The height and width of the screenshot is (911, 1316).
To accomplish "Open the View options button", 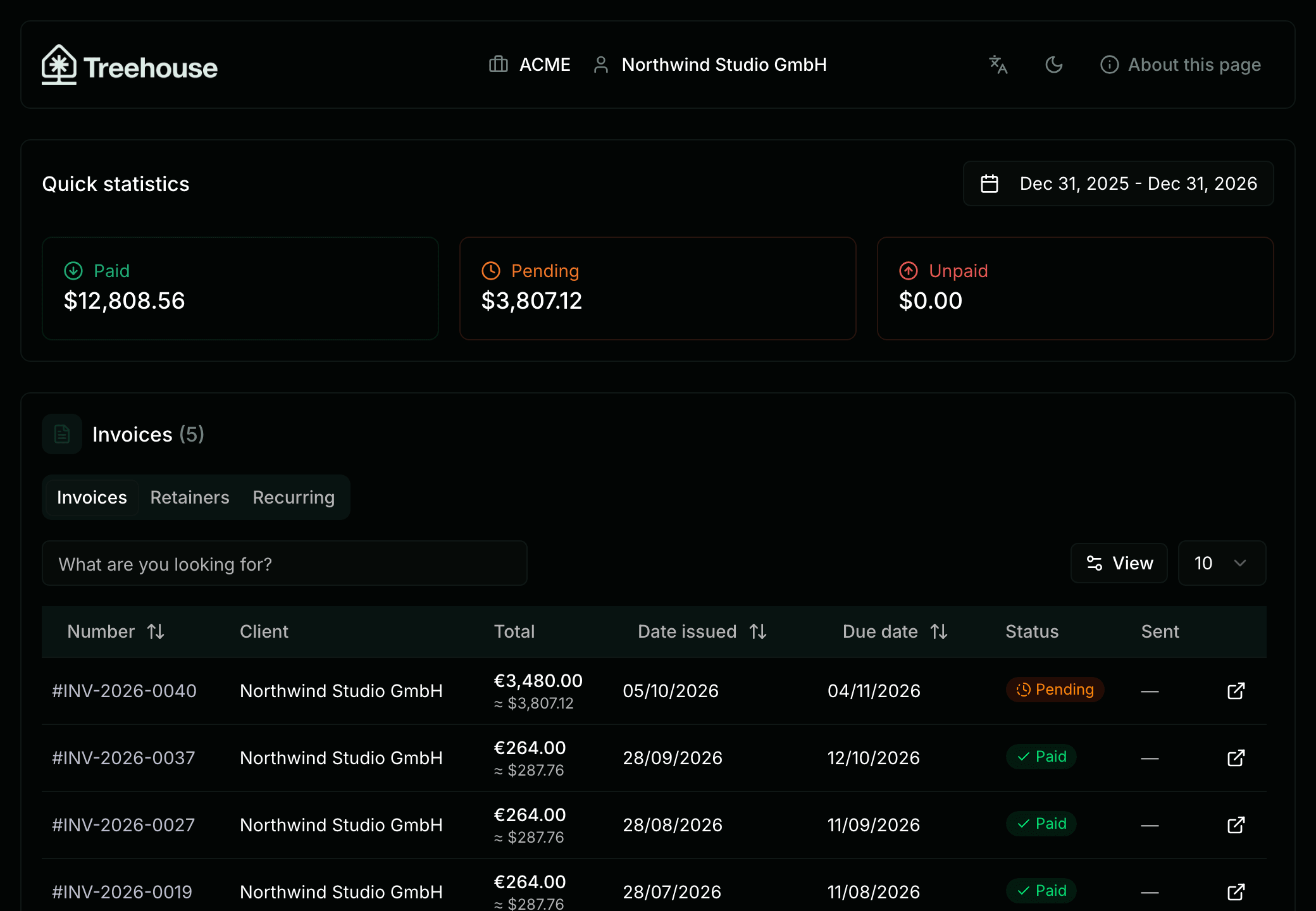I will coord(1119,563).
